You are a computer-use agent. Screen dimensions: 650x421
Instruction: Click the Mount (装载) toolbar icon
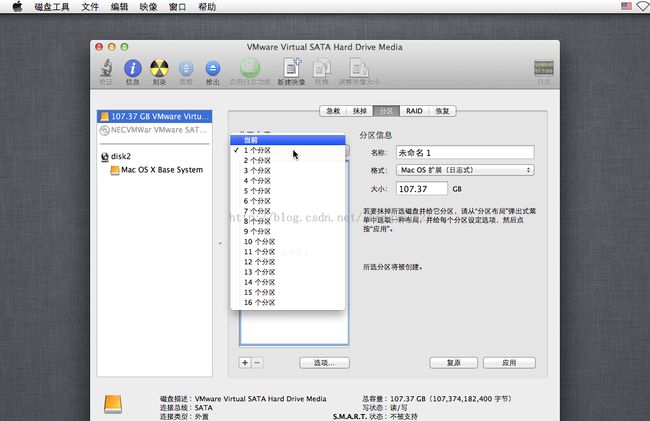[186, 69]
